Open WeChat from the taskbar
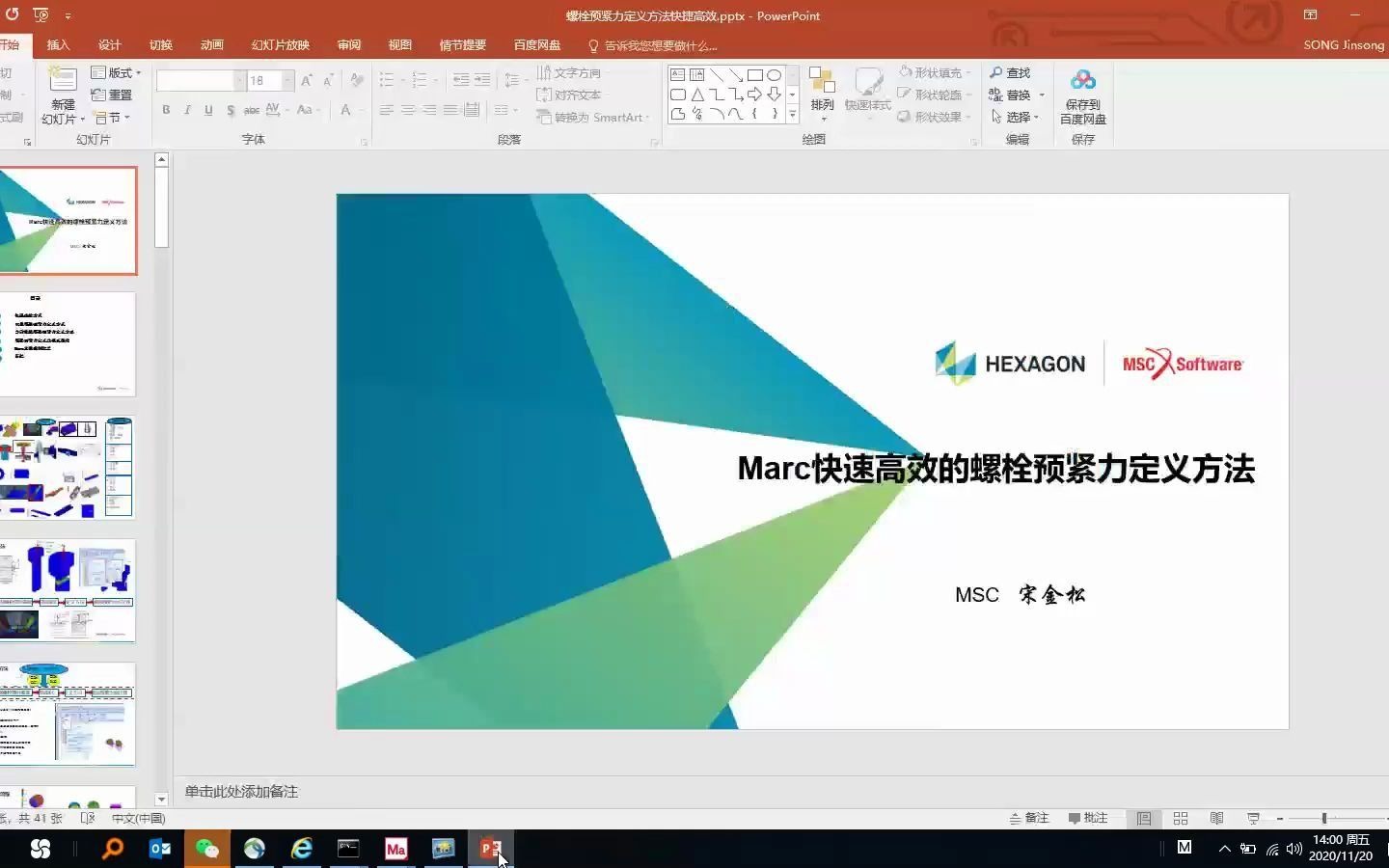 [207, 849]
